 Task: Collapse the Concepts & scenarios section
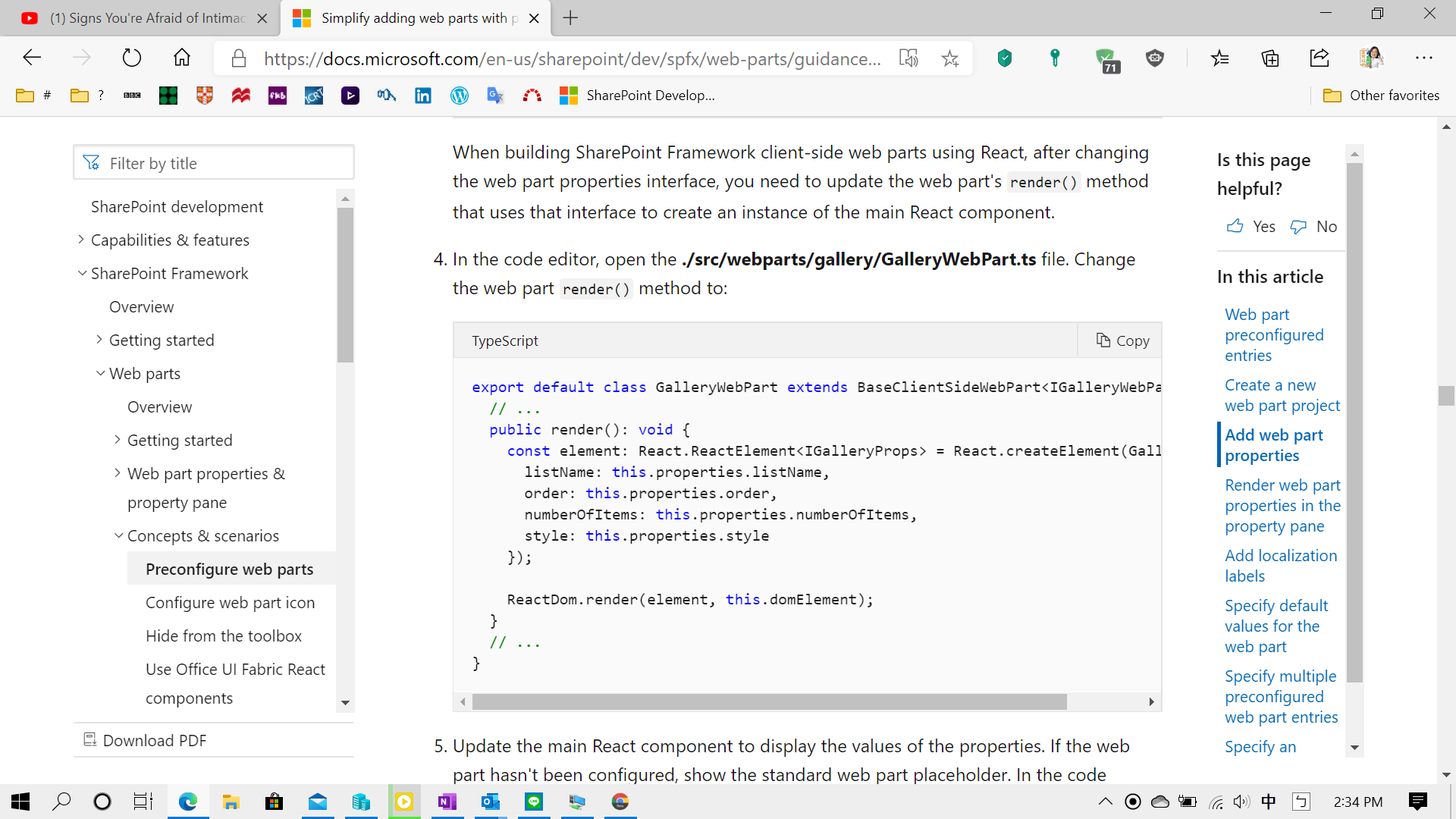tap(118, 535)
